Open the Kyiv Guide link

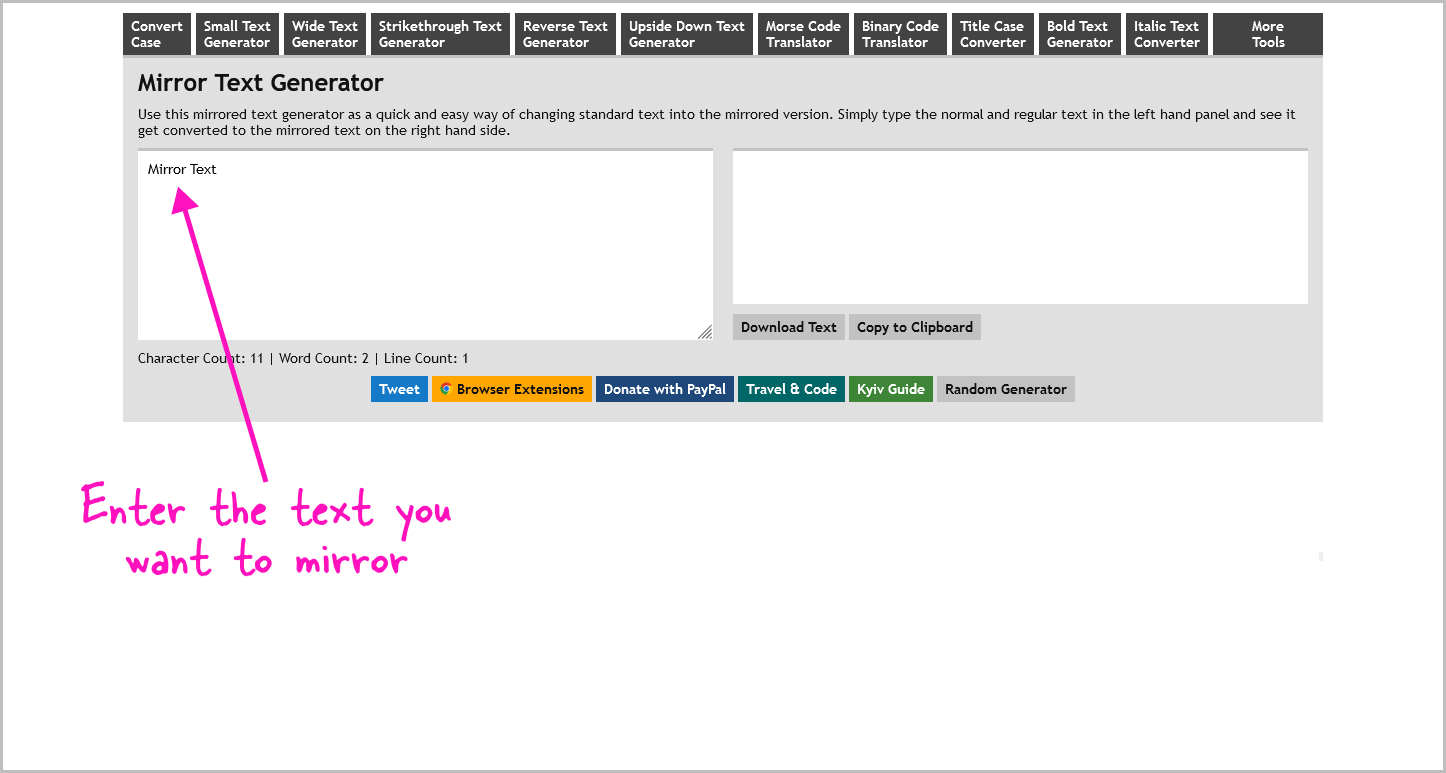(890, 388)
